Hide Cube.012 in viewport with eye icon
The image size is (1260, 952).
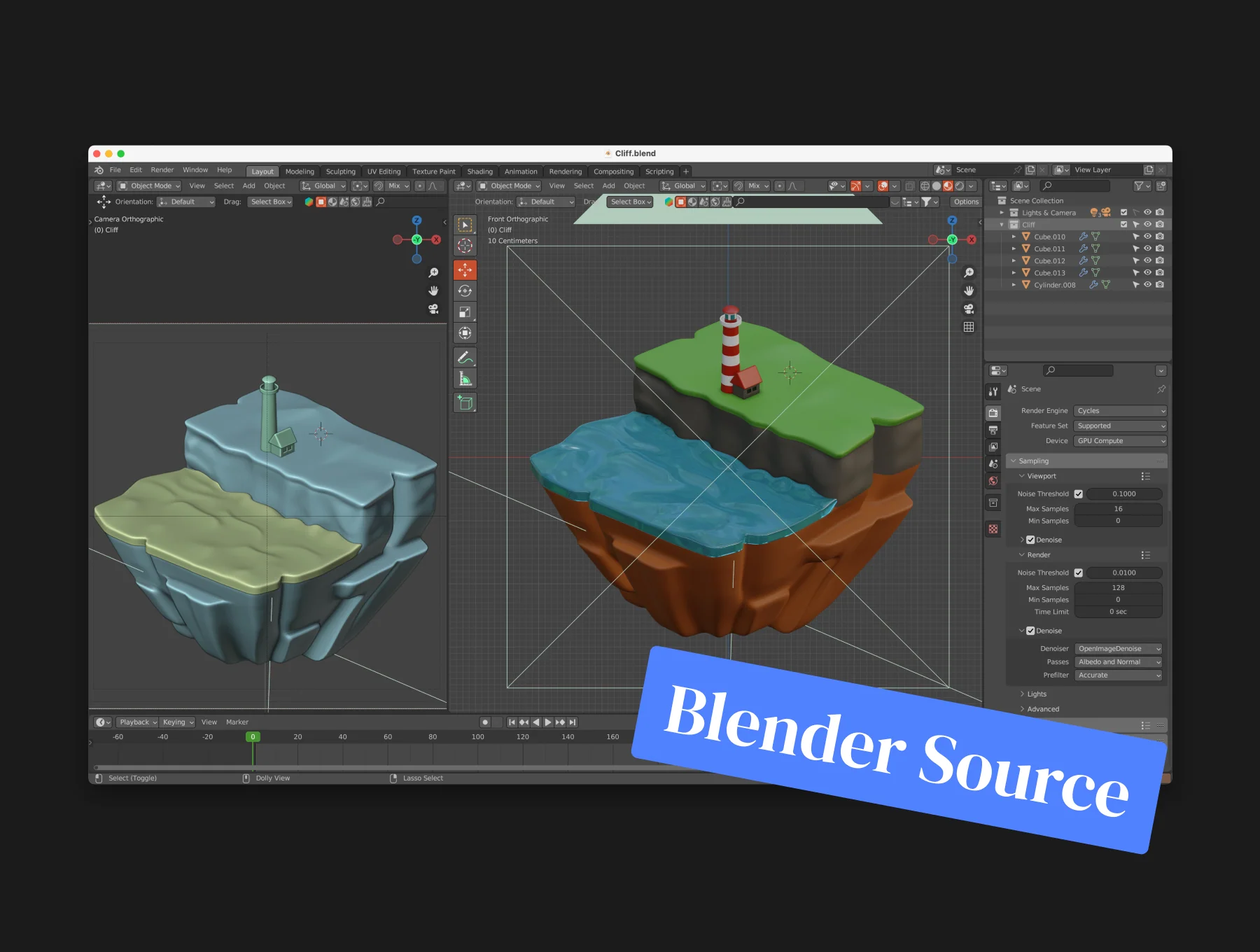1147,260
